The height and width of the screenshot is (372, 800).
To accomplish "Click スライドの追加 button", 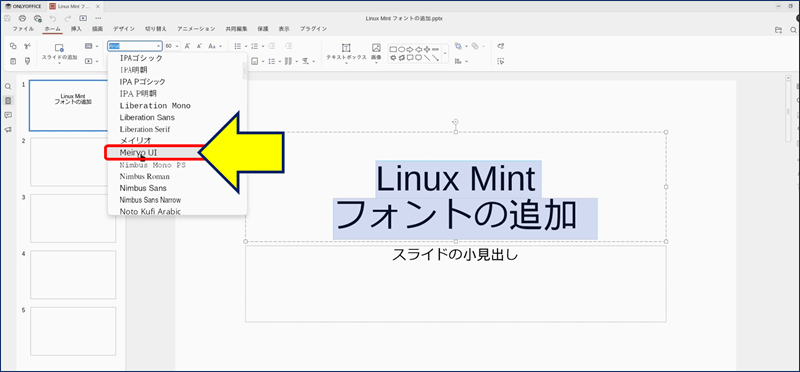I will (59, 53).
